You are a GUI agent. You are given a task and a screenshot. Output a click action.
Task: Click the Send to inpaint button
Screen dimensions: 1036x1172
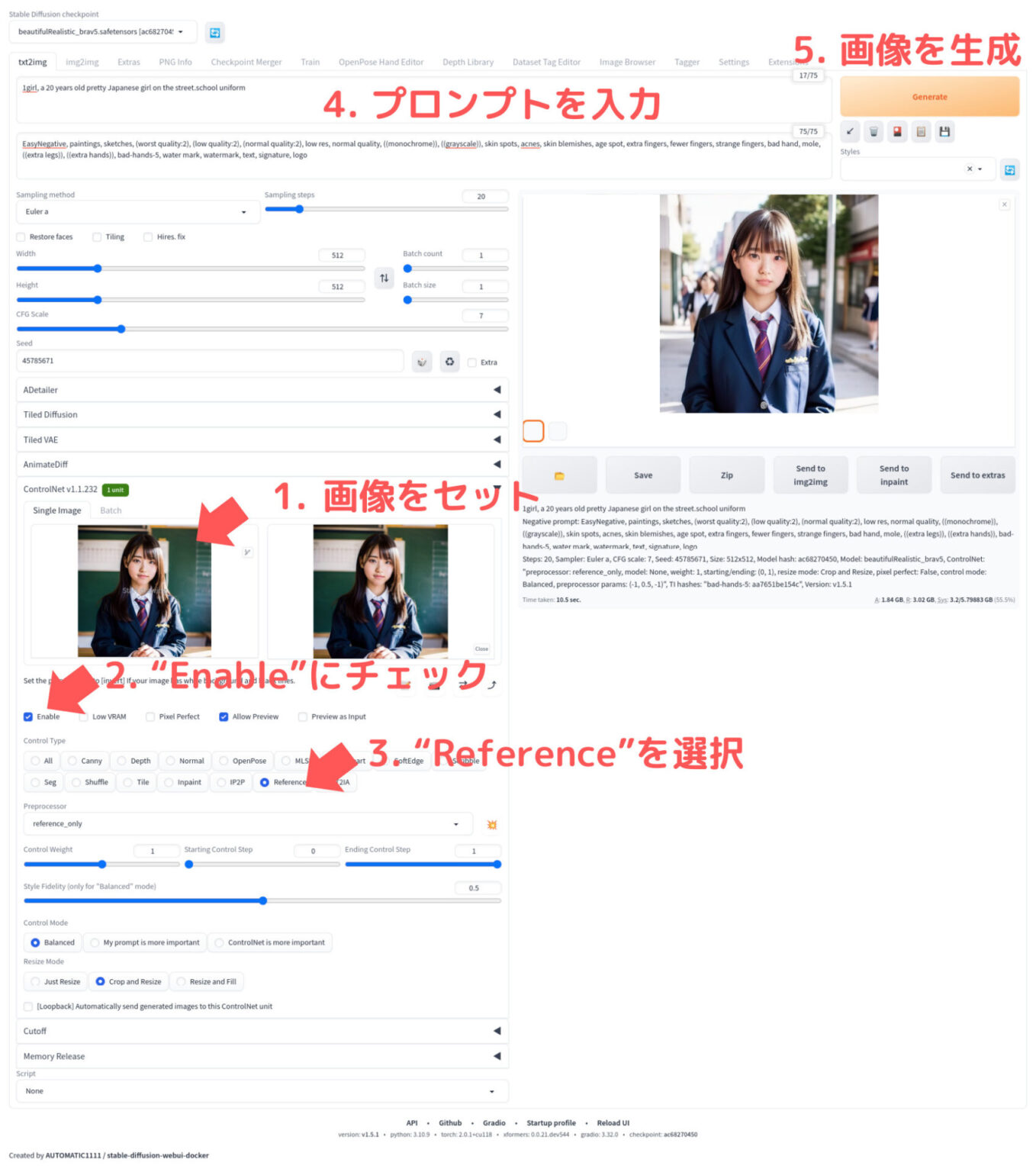tap(893, 475)
